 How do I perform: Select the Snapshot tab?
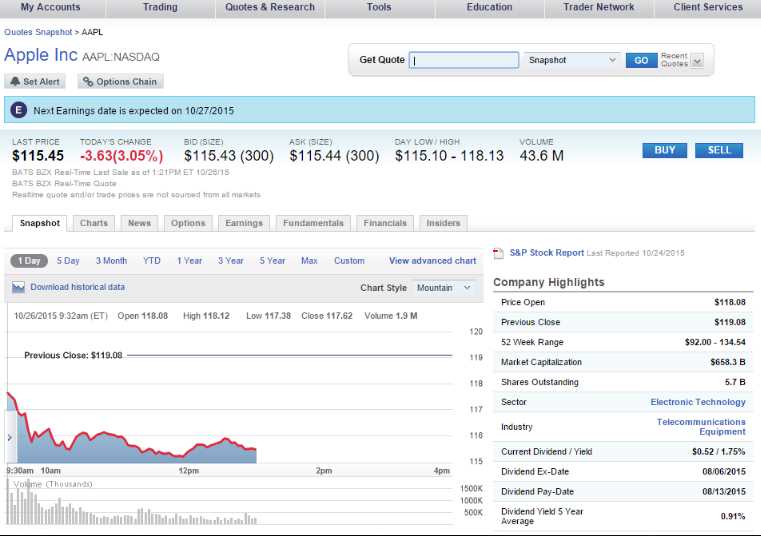click(40, 223)
